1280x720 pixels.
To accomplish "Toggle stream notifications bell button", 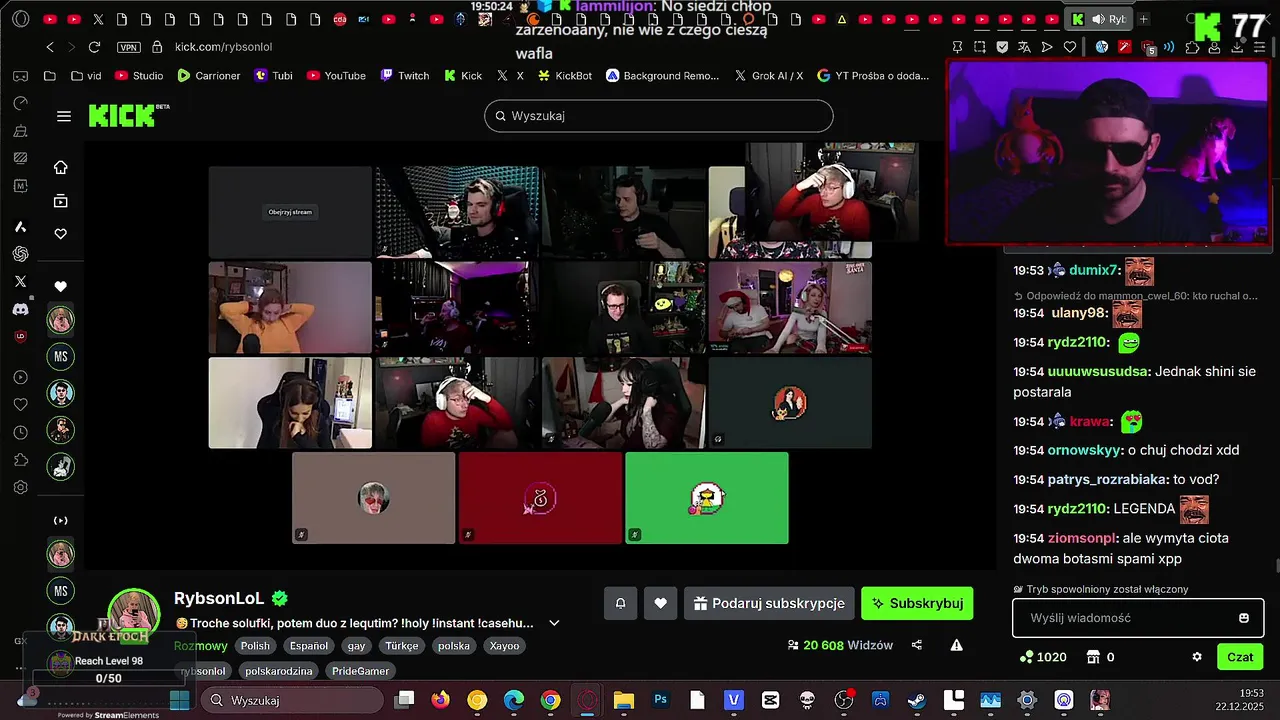I will pos(621,603).
